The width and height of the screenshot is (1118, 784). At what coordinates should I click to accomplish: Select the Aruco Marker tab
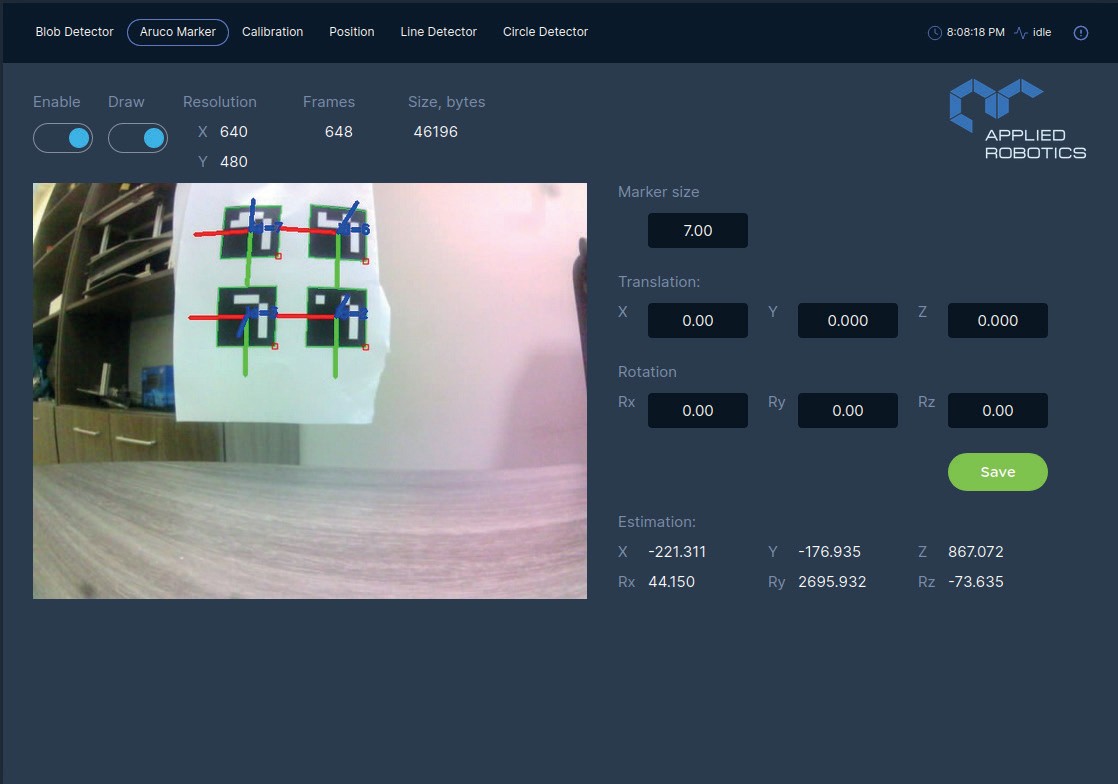[x=178, y=32]
